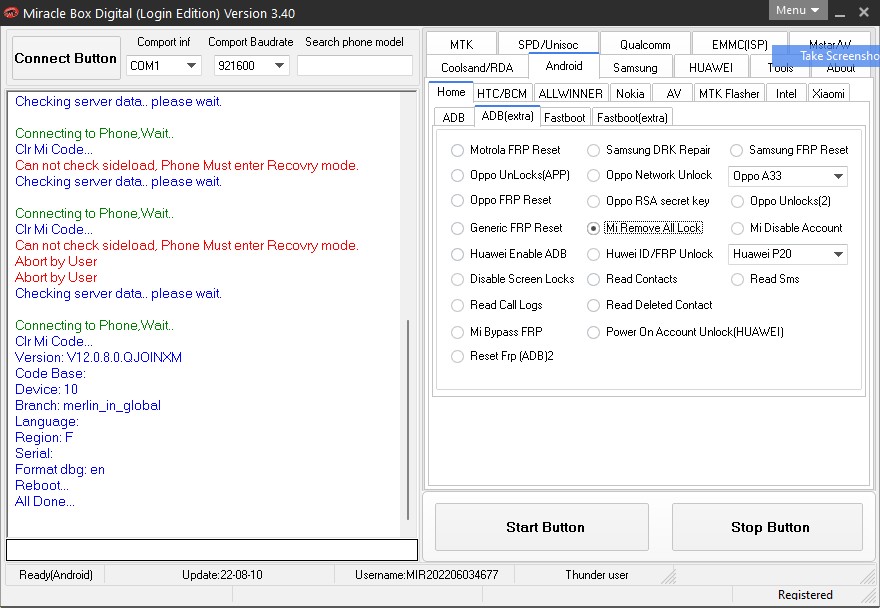Open the HTC/BCM sub-tab

point(502,93)
